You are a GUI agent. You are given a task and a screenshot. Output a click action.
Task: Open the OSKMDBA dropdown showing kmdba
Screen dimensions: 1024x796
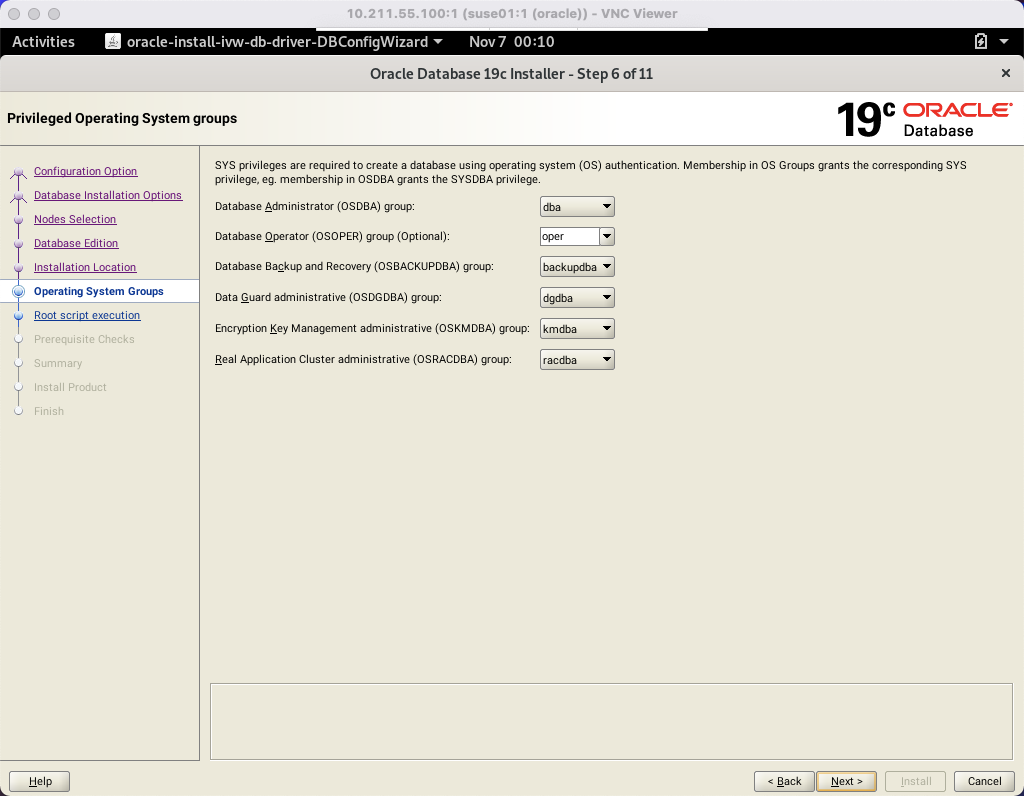point(577,328)
